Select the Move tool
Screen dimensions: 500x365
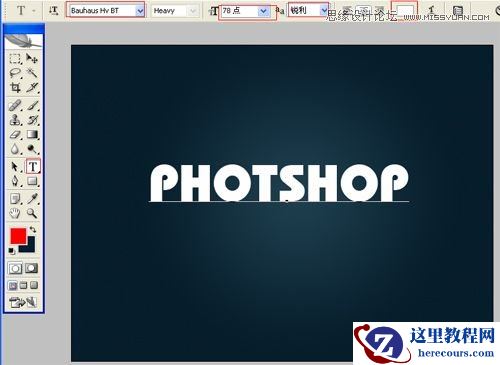tap(32, 59)
